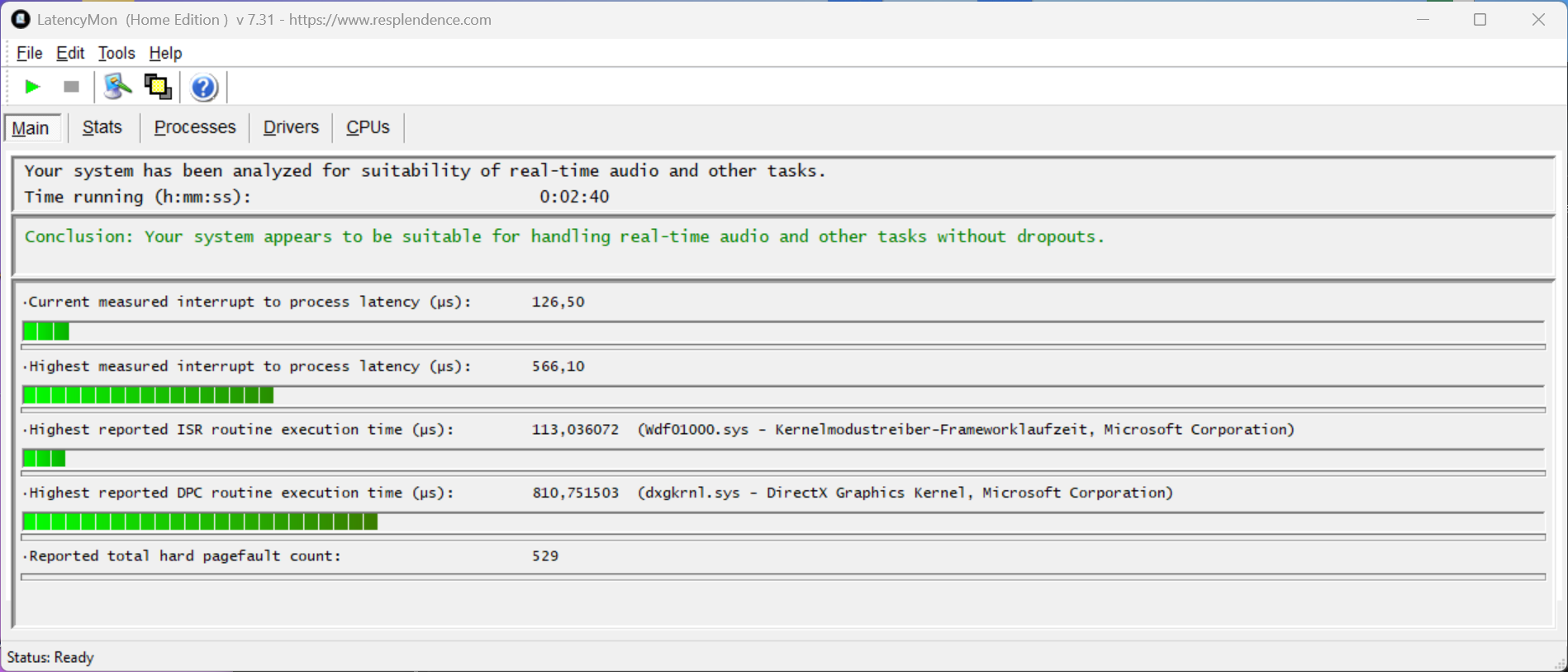Viewport: 1568px width, 672px height.
Task: Open the File menu
Action: coord(29,53)
